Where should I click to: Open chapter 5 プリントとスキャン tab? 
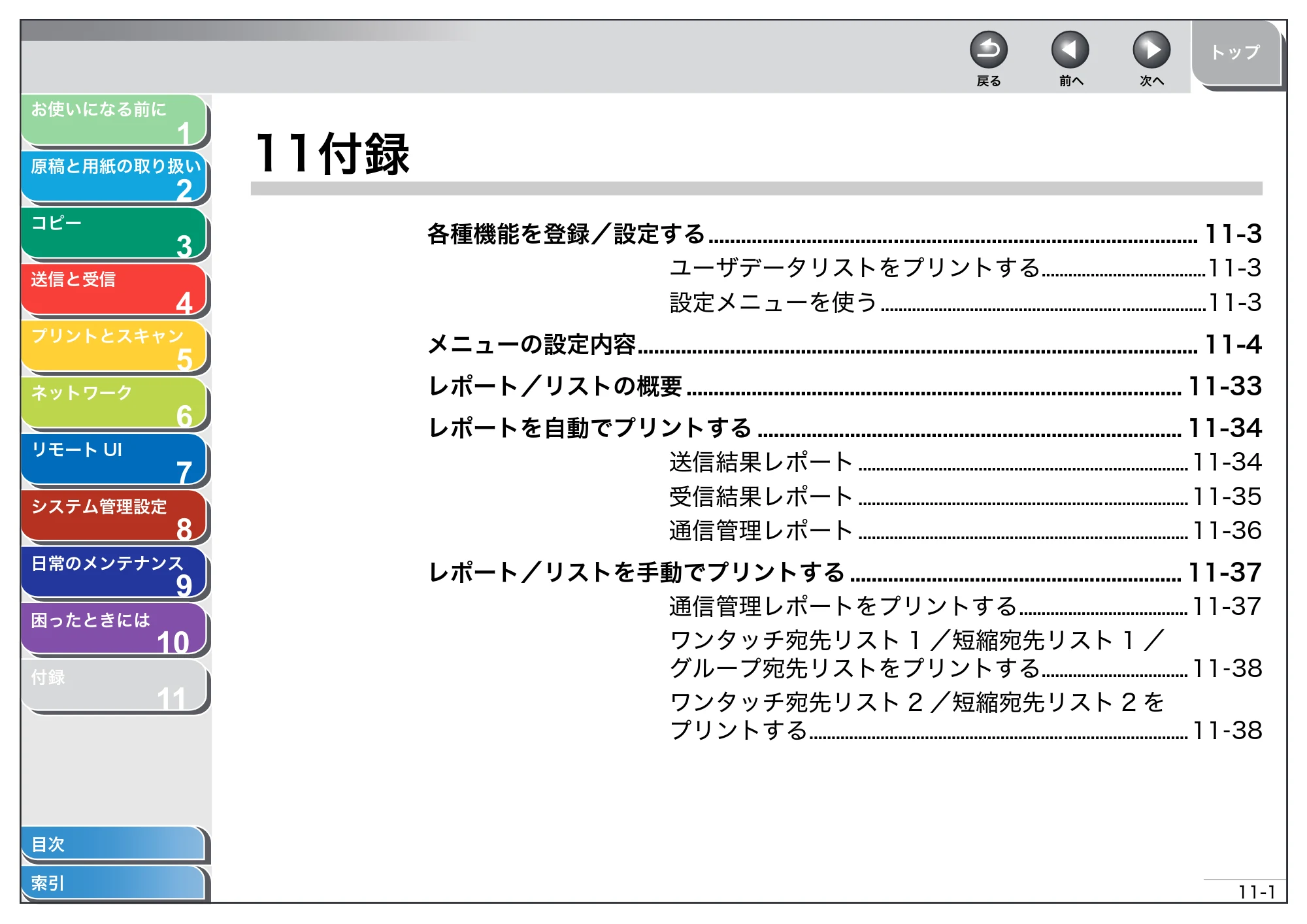pos(114,346)
